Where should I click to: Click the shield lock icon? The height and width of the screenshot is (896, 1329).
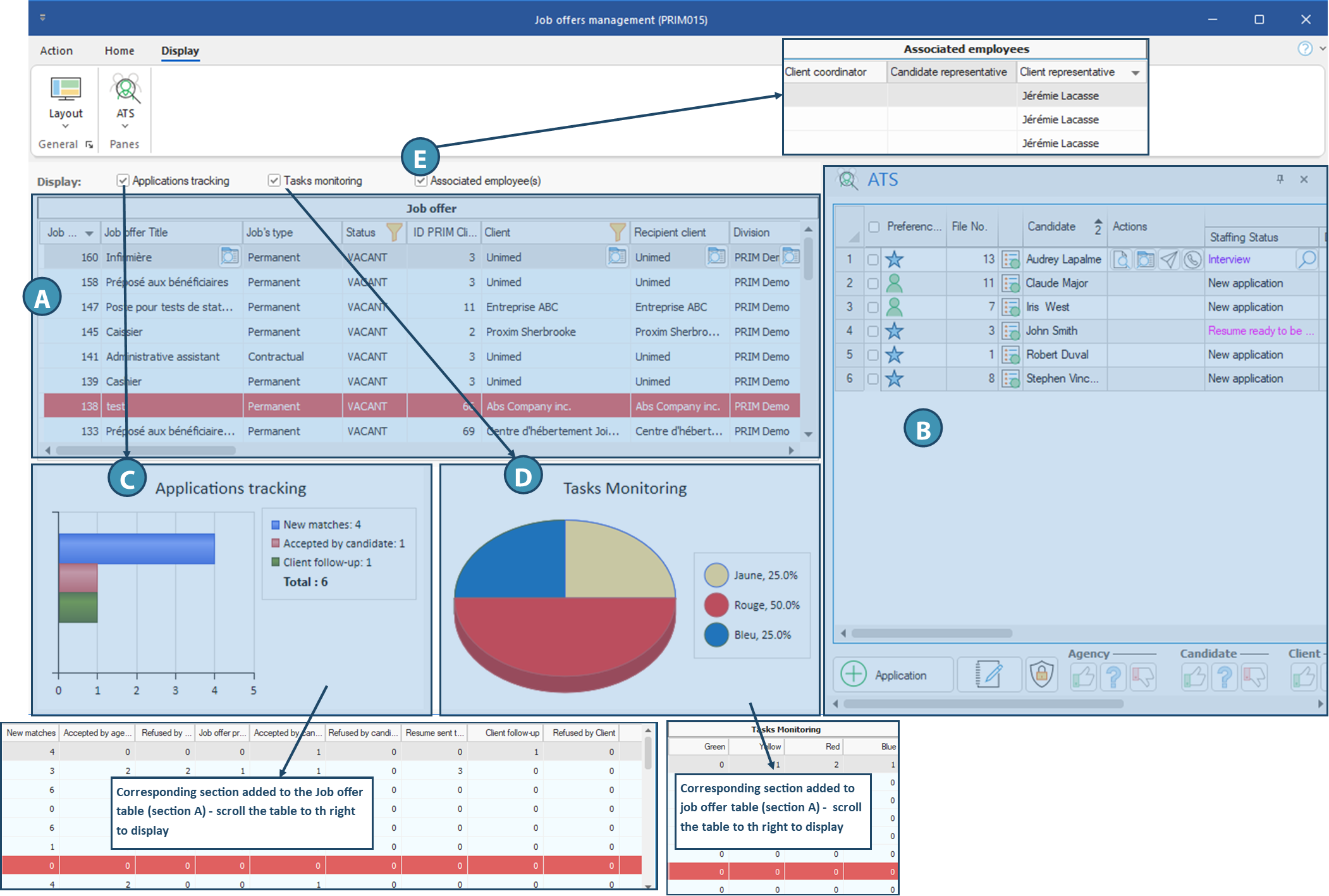(1041, 675)
